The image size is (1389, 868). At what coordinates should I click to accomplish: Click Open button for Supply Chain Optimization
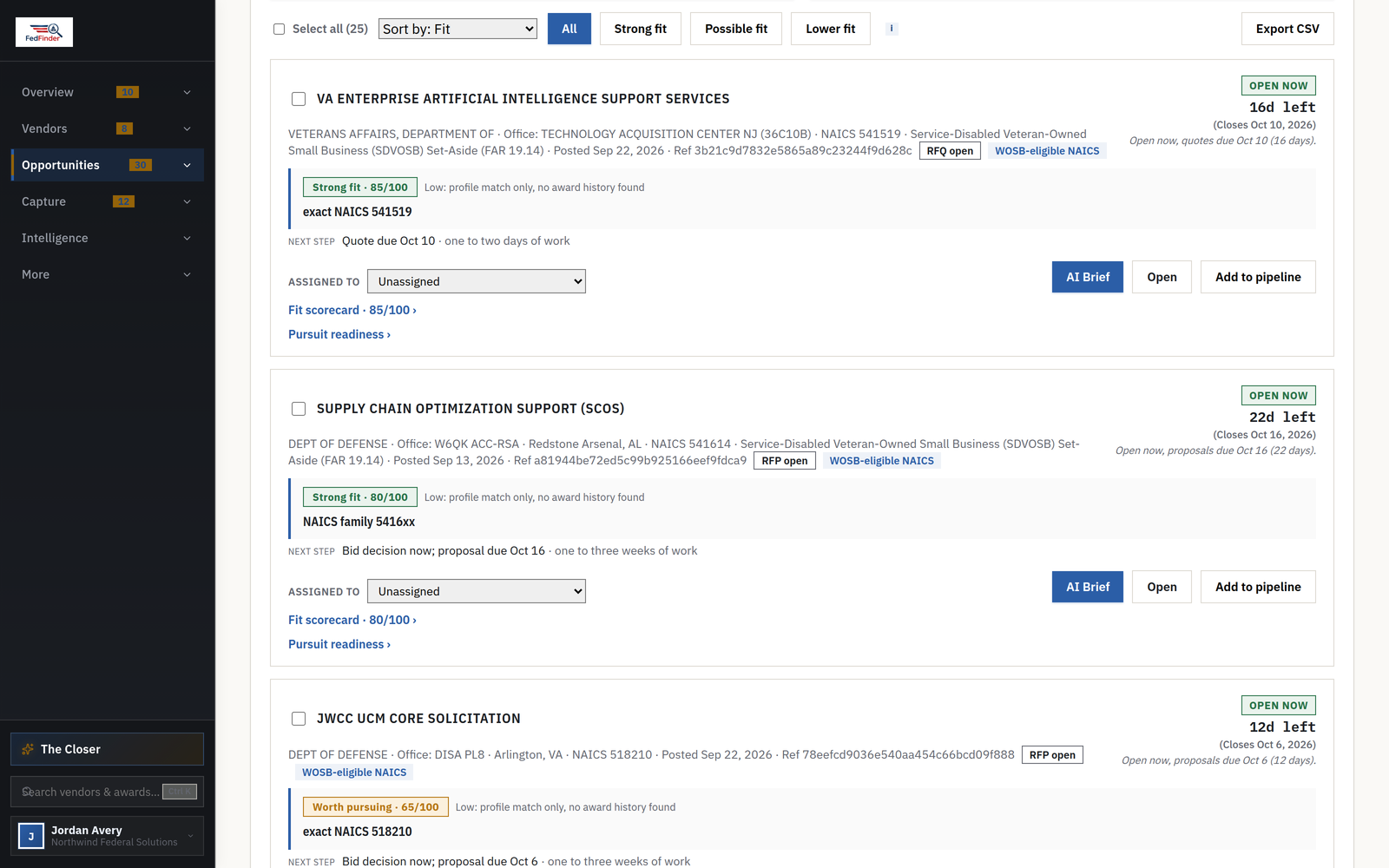click(1162, 587)
